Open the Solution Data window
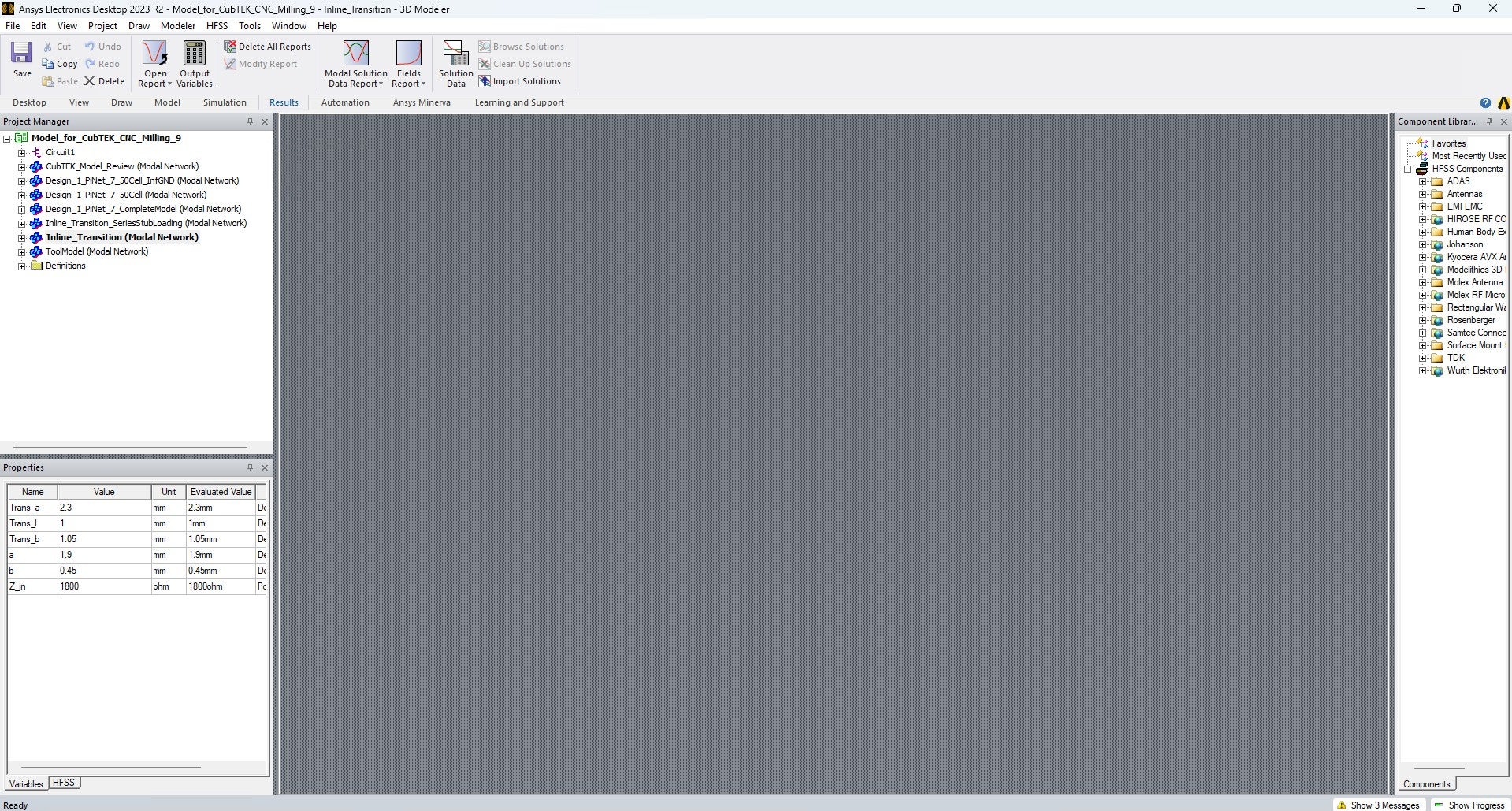 tap(455, 64)
